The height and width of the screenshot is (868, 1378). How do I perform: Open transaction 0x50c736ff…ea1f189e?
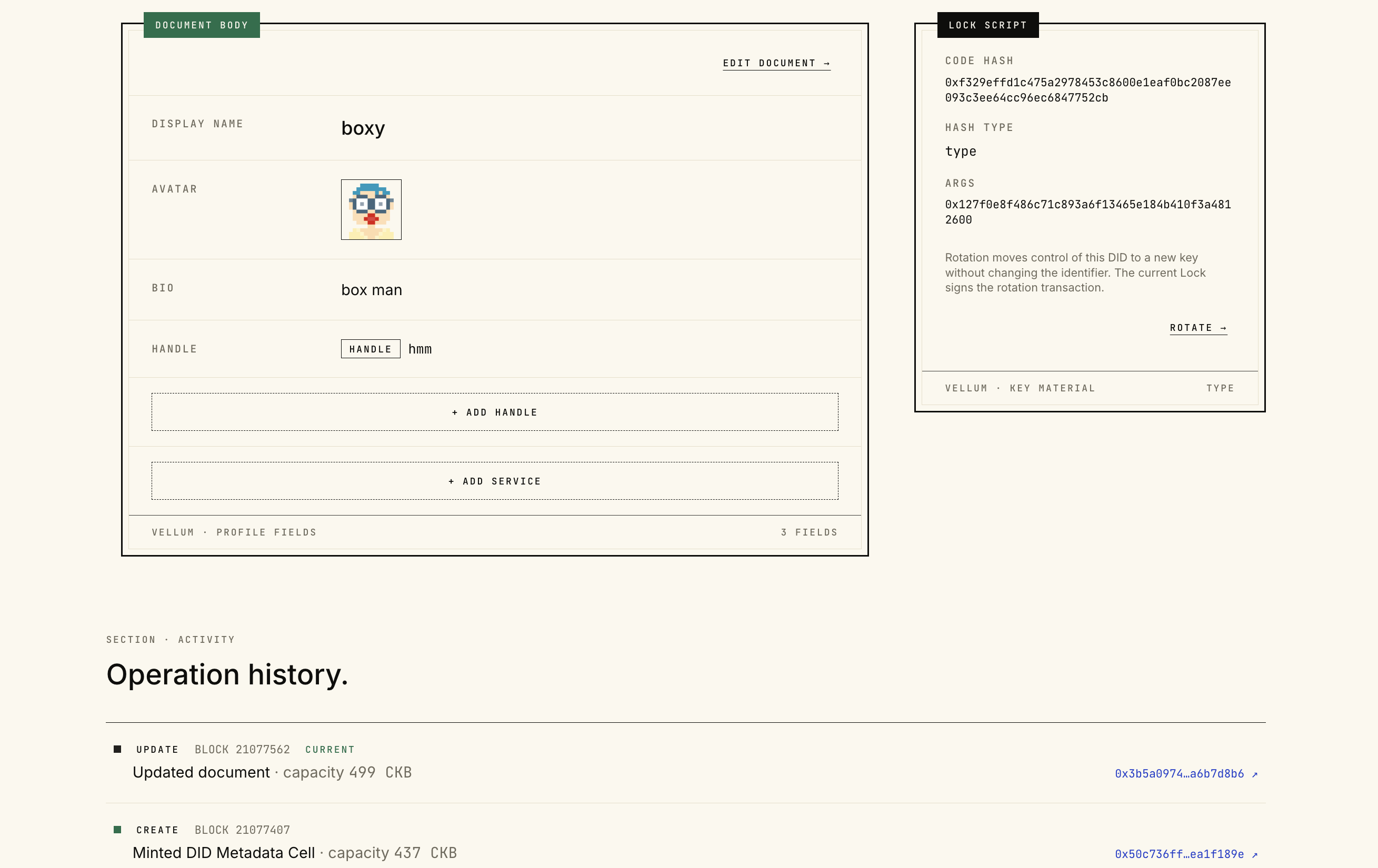point(1186,854)
